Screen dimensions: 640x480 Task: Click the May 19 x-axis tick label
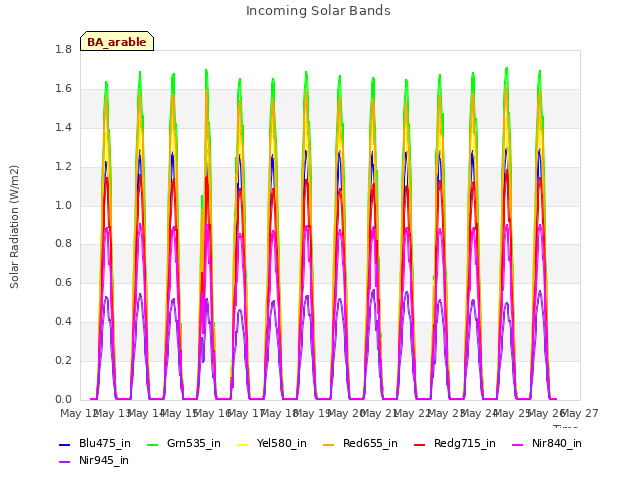click(x=313, y=413)
